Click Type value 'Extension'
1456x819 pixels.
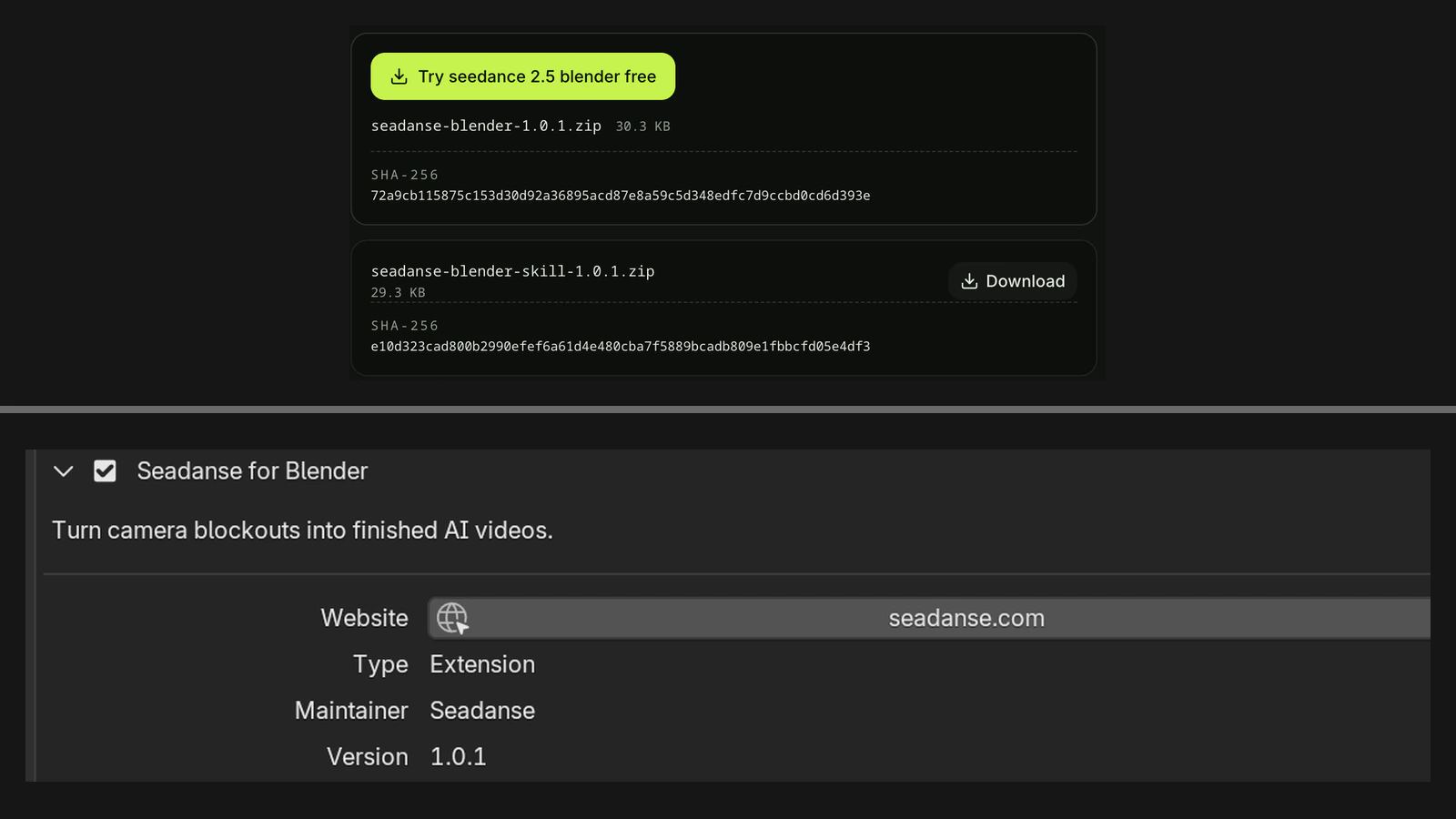coord(482,664)
